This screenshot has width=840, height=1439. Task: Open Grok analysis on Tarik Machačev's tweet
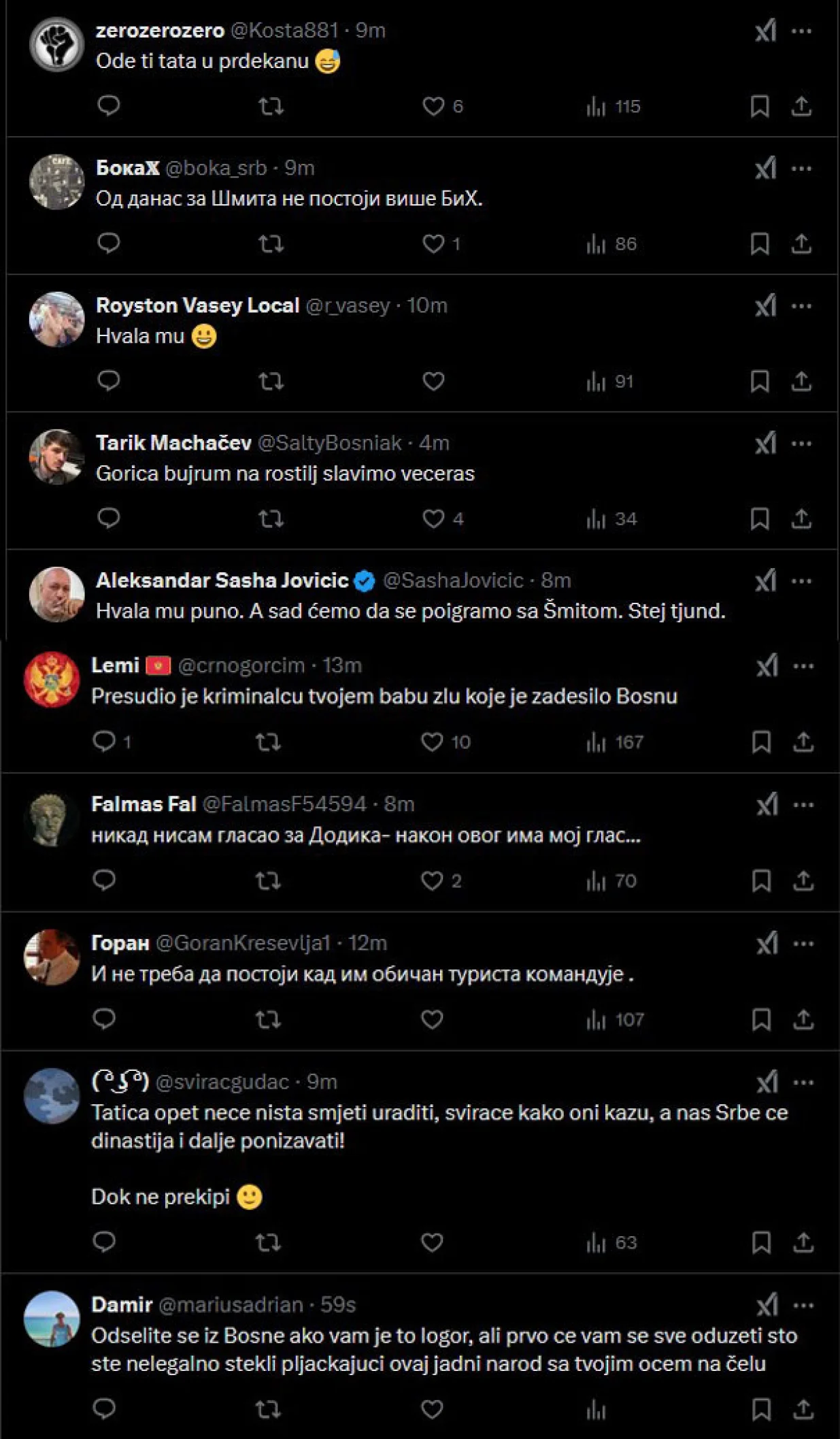pyautogui.click(x=767, y=444)
